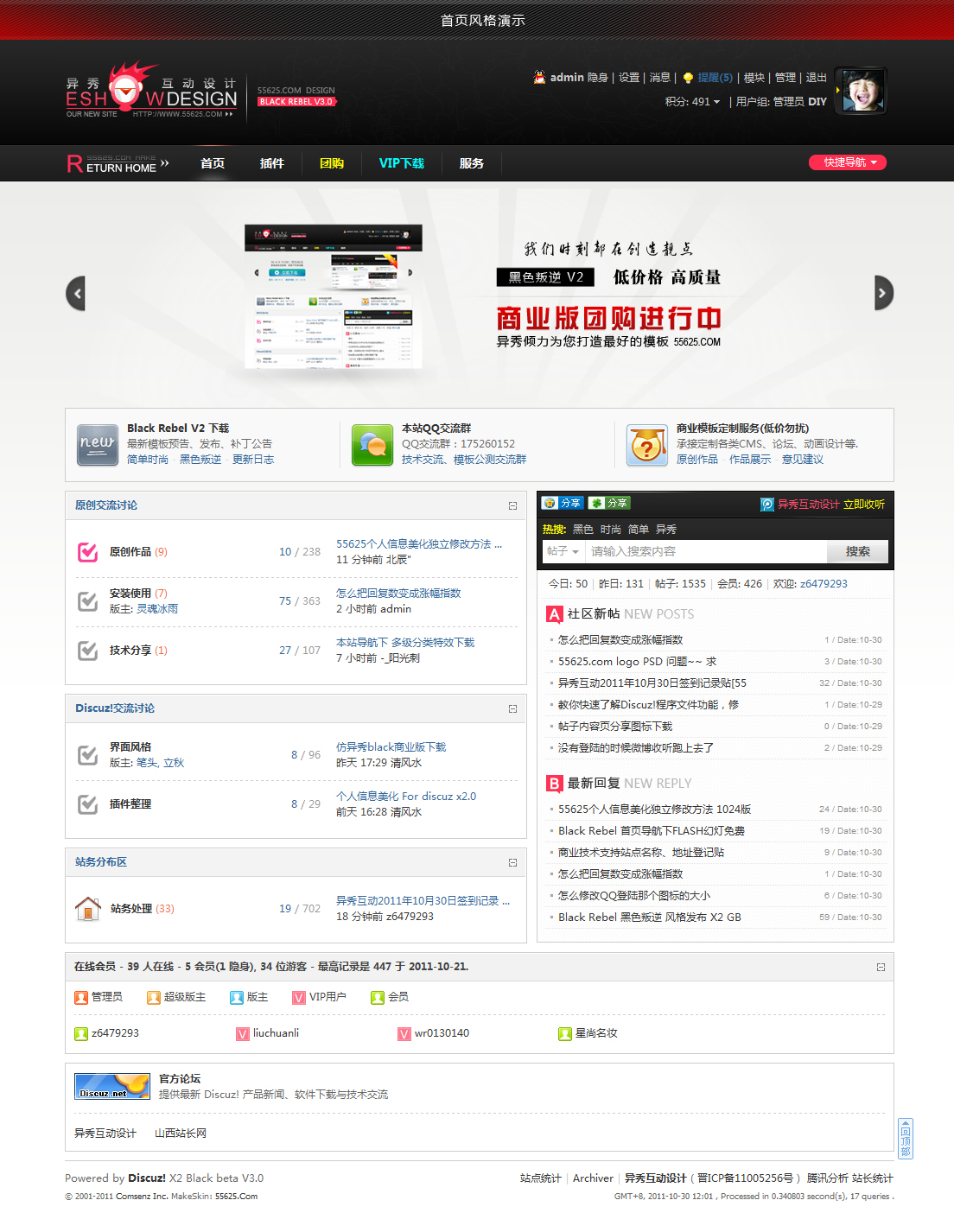Click the 搜索 search button
This screenshot has width=954, height=1232.
858,551
